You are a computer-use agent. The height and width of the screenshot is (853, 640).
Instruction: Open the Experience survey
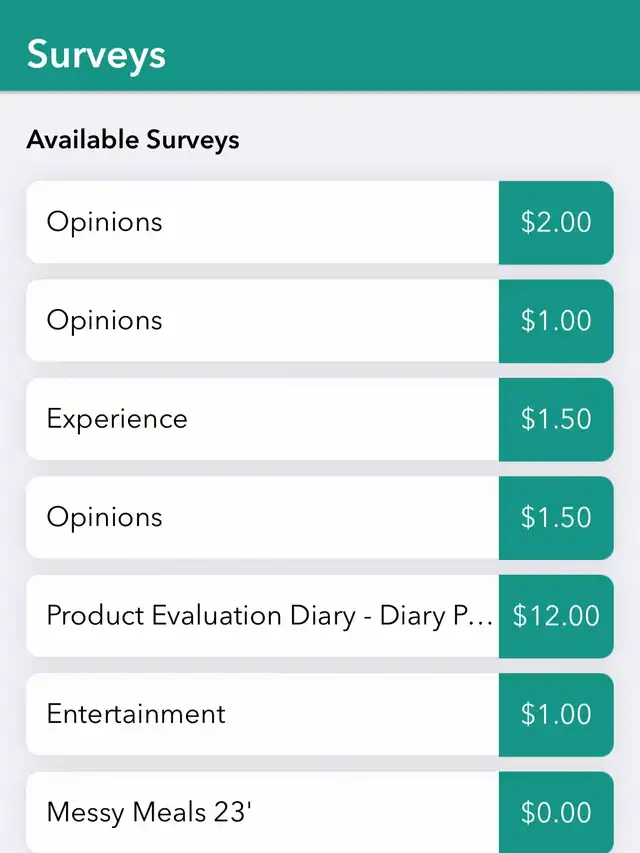click(117, 419)
